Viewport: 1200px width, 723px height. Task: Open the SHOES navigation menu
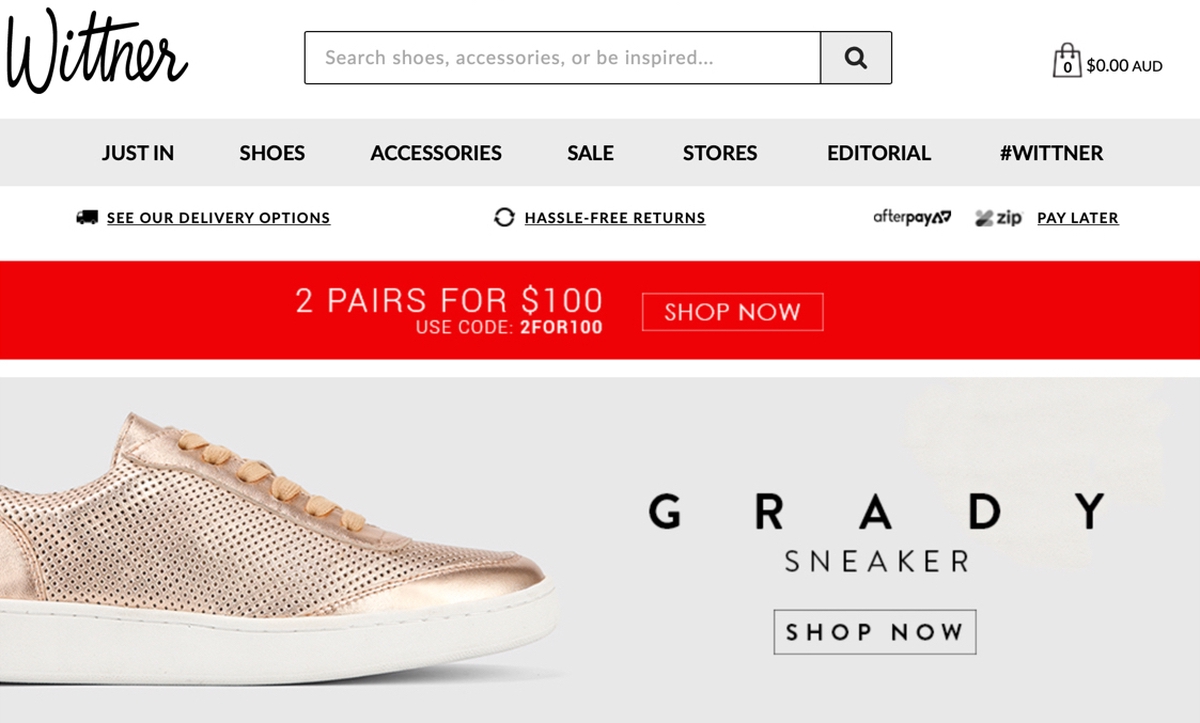272,153
